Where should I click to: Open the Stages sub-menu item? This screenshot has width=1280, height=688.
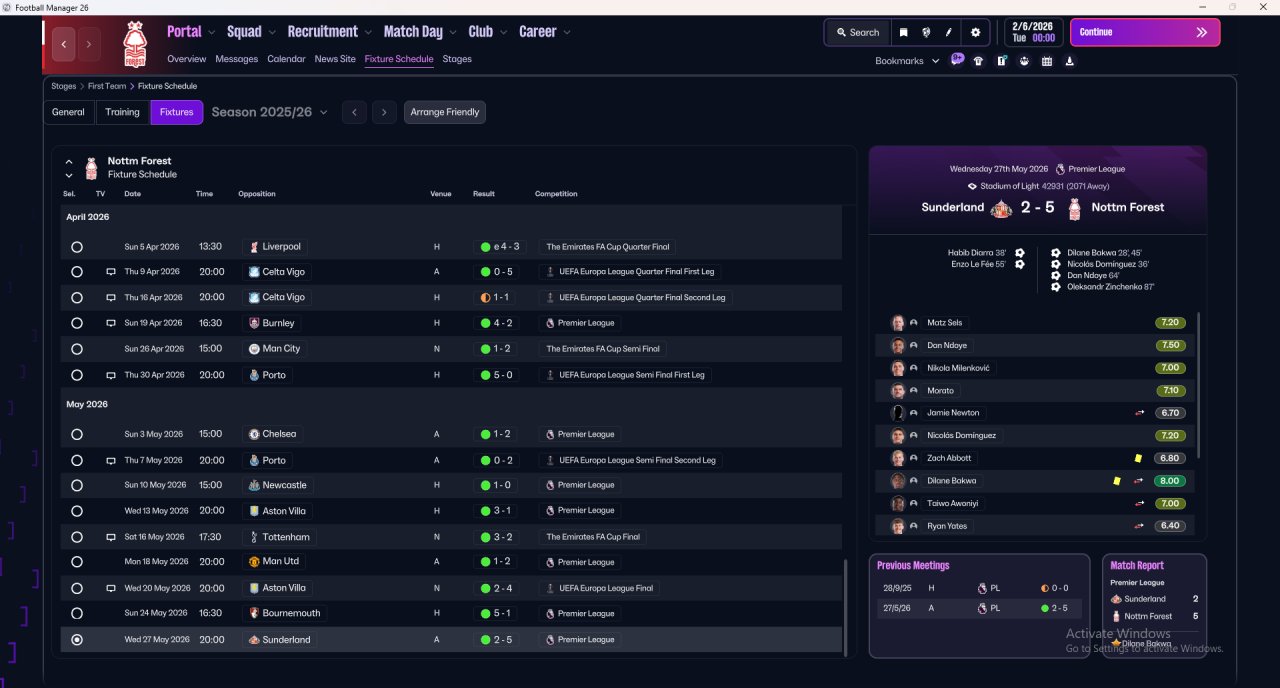(457, 59)
